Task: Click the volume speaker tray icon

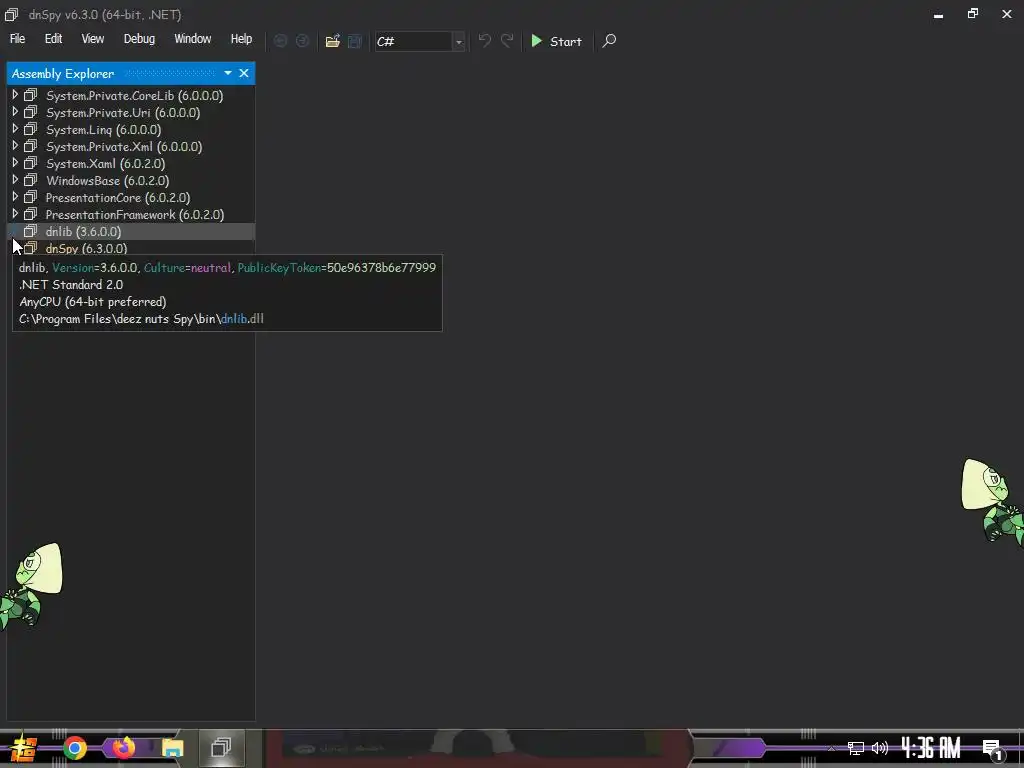Action: coord(880,748)
